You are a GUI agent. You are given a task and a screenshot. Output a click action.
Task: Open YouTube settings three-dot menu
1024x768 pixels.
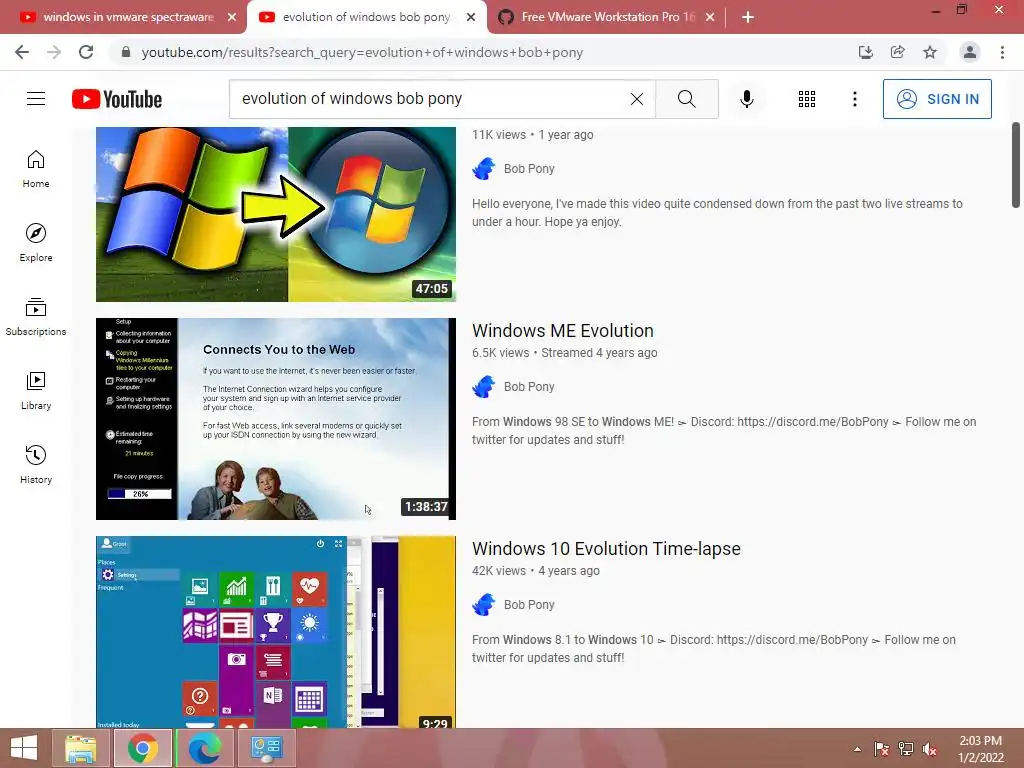tap(854, 99)
